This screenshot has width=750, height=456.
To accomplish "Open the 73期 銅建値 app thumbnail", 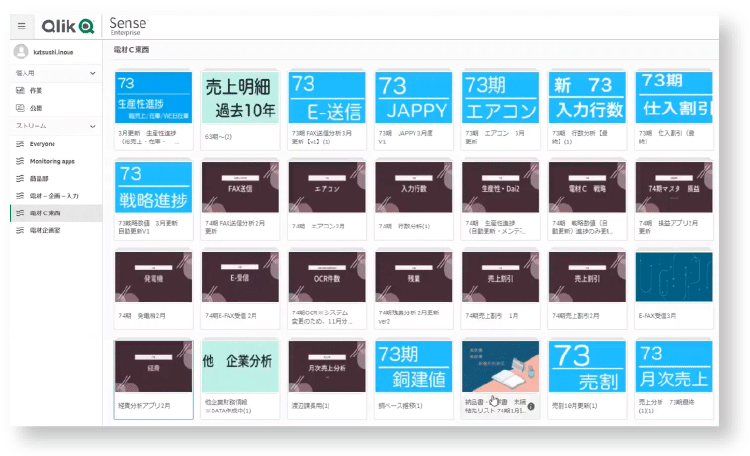I will 414,367.
